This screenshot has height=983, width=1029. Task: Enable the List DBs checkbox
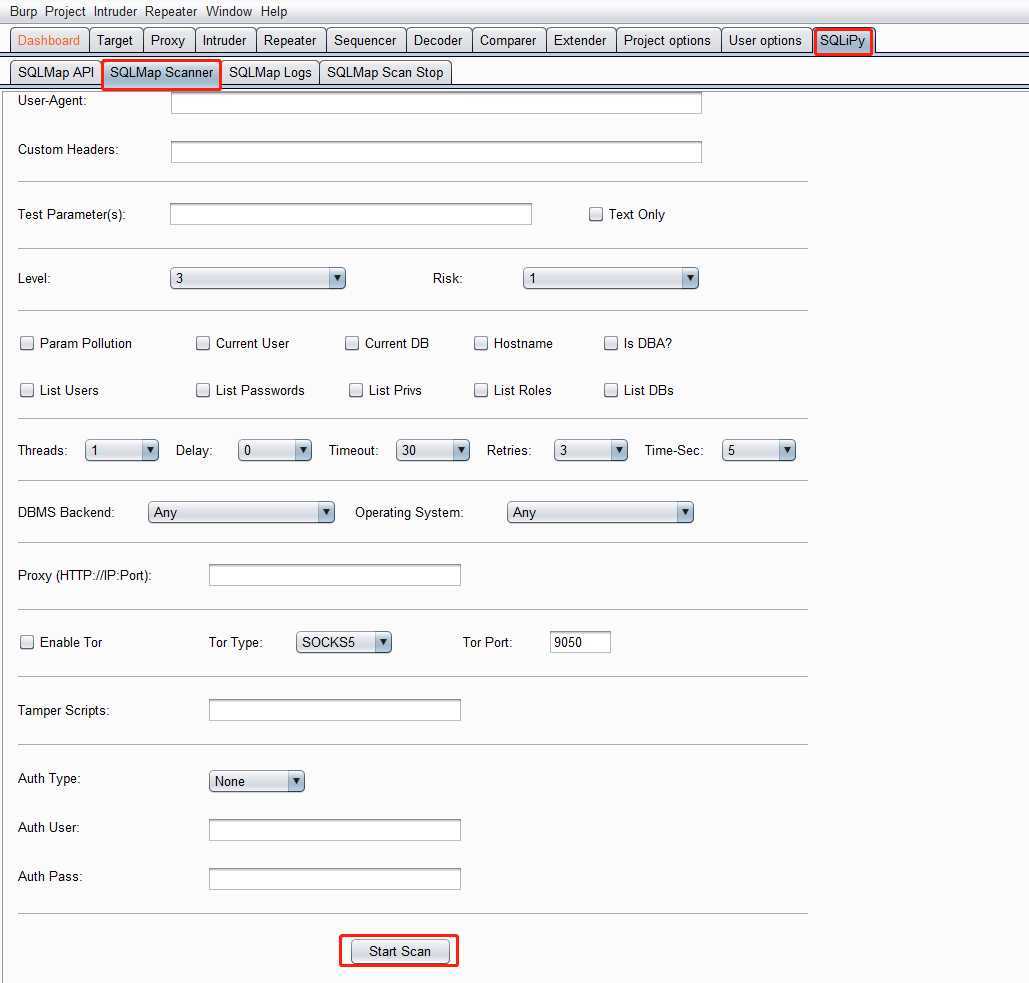(x=611, y=390)
